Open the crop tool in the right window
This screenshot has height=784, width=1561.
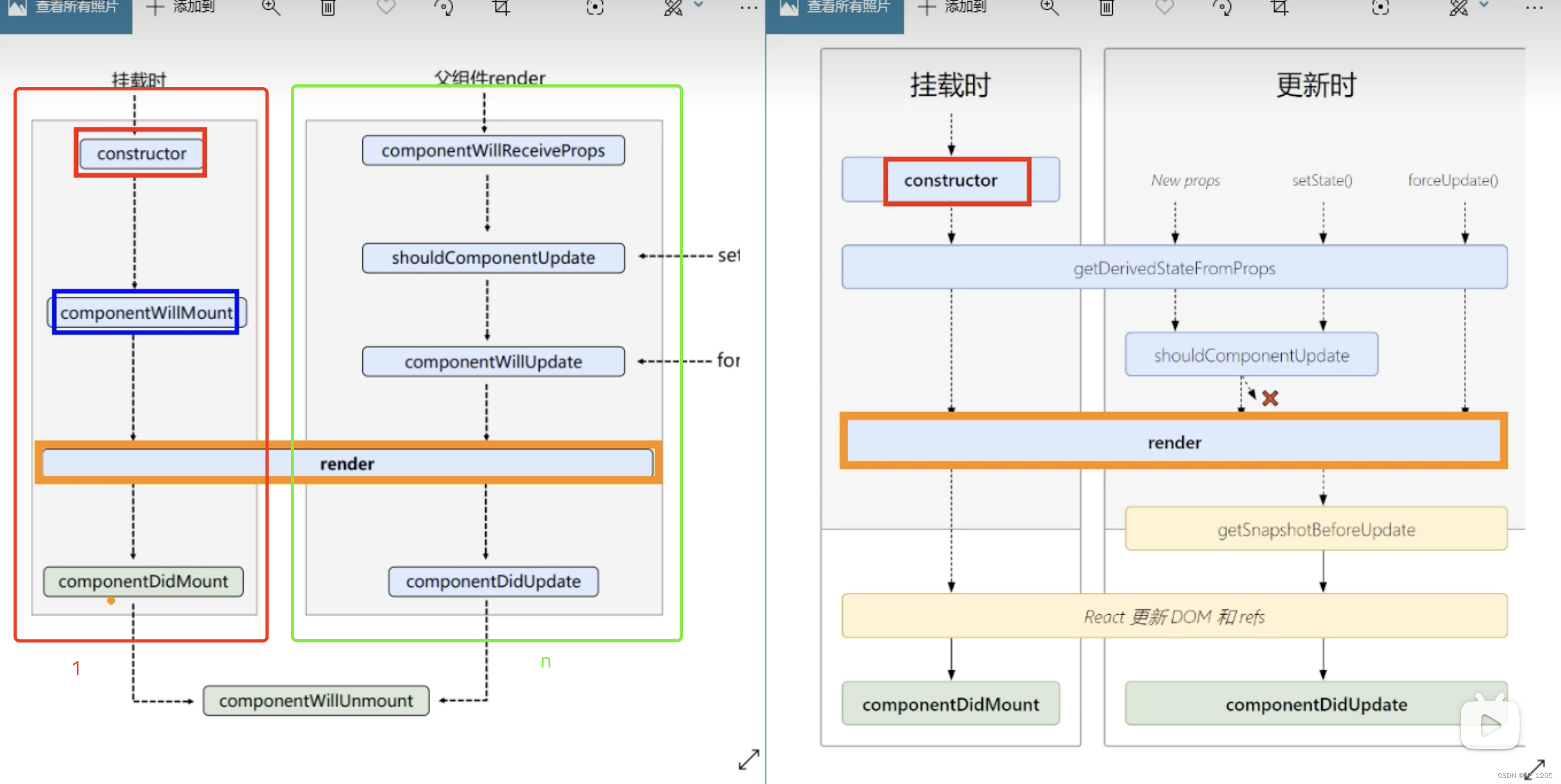(1279, 7)
